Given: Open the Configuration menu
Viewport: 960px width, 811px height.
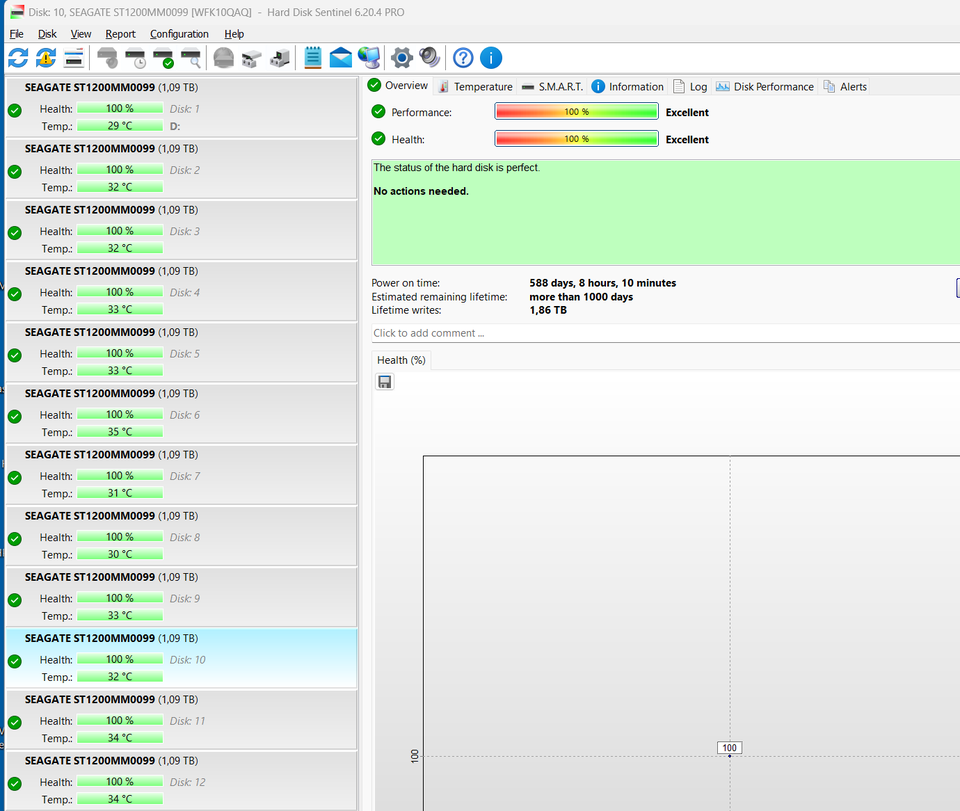Looking at the screenshot, I should coord(179,34).
